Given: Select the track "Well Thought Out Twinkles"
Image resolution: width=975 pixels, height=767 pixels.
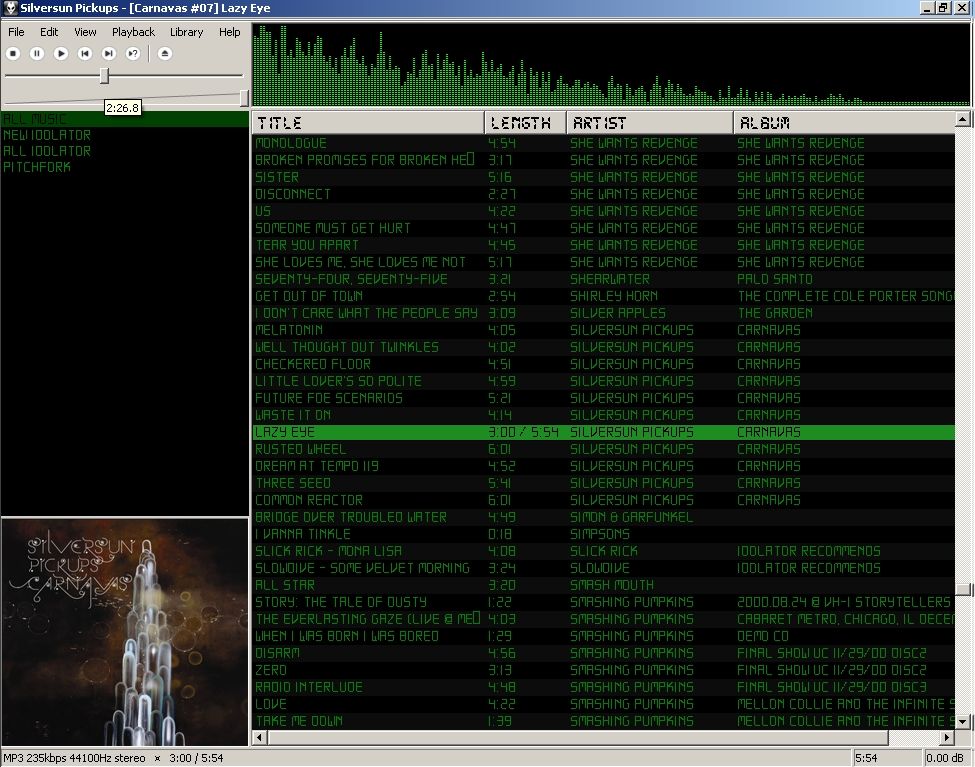Looking at the screenshot, I should pyautogui.click(x=603, y=347).
